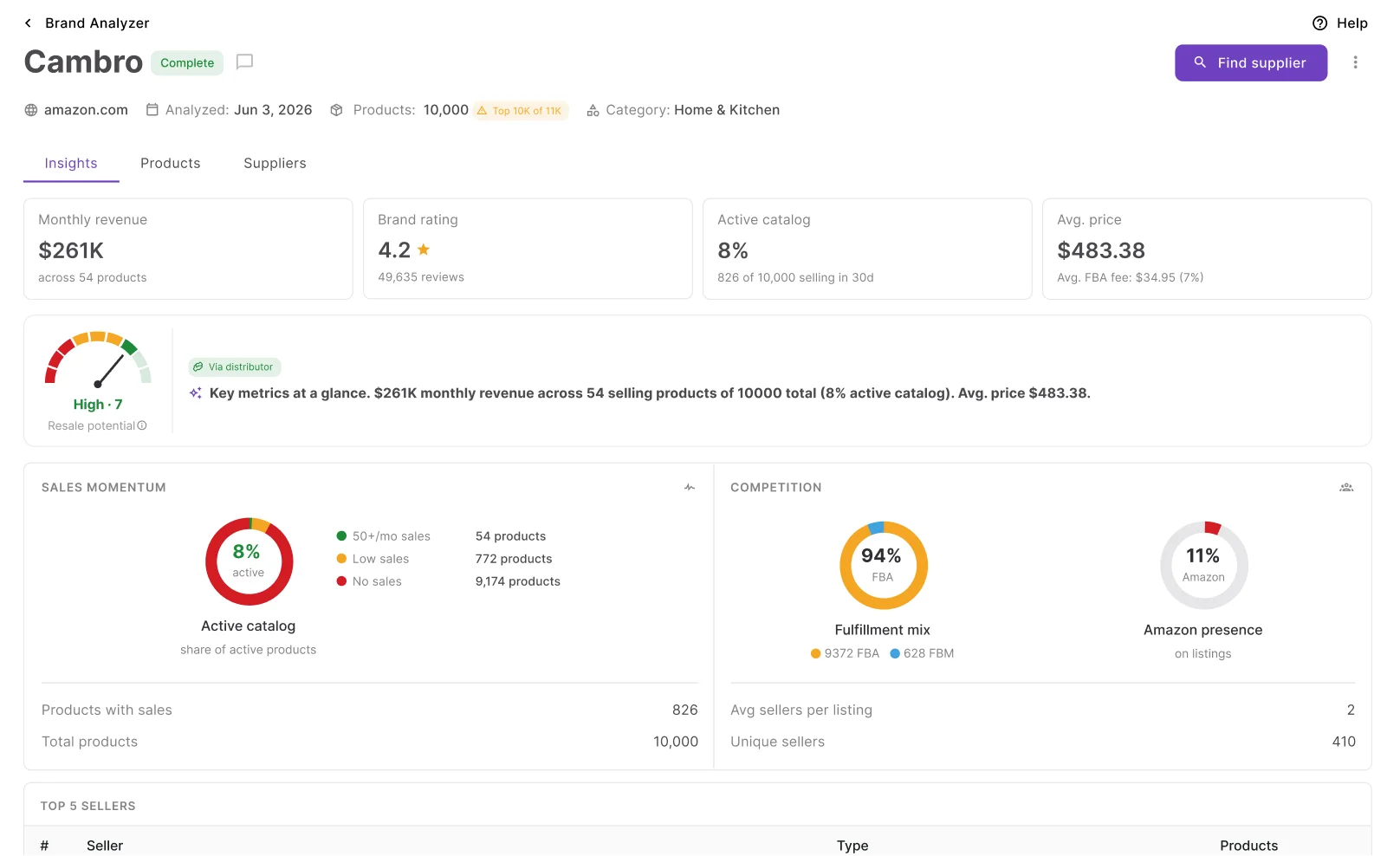Click the Via distributor tag

[235, 367]
